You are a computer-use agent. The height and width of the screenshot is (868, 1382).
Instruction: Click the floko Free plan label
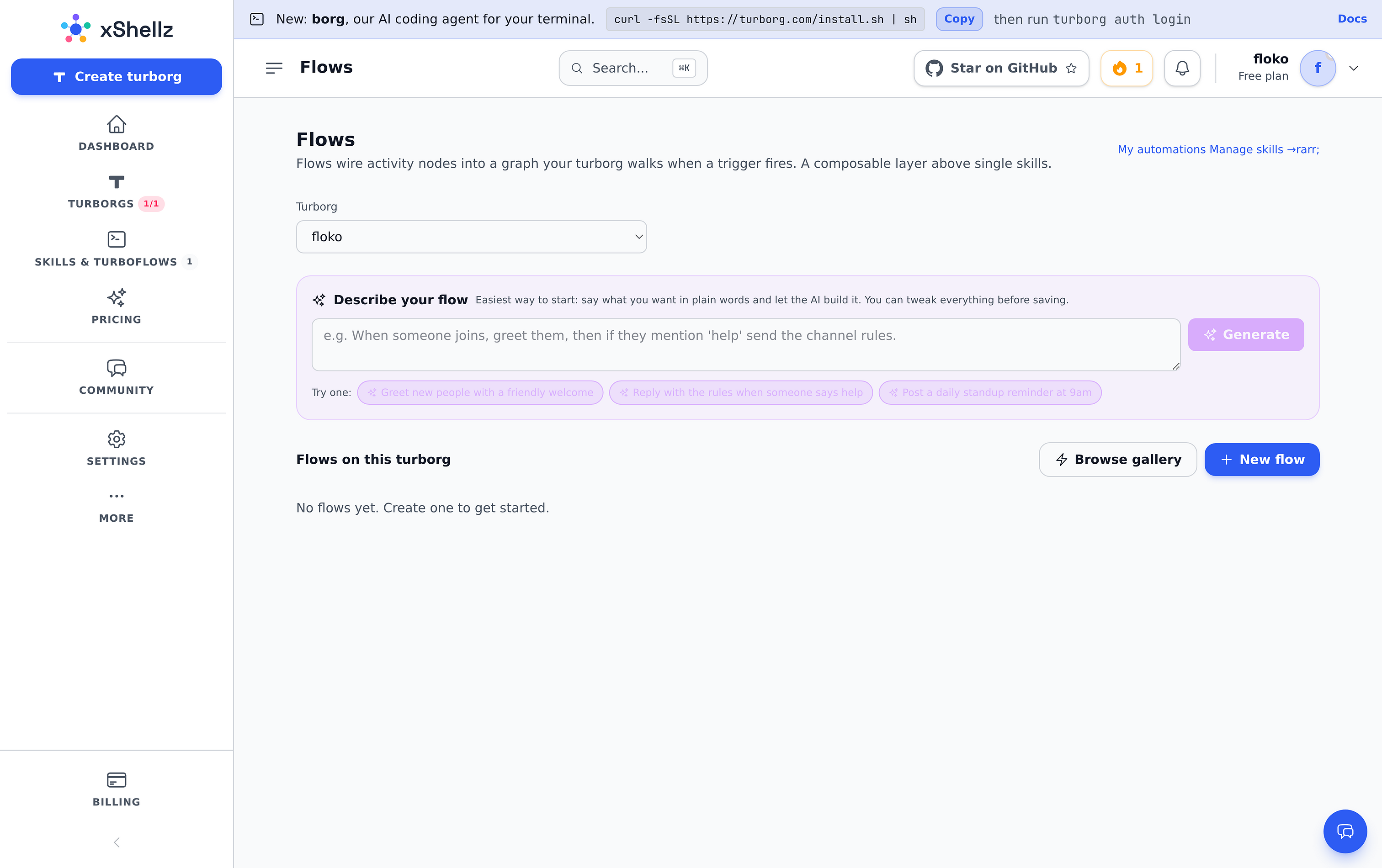tap(1263, 68)
